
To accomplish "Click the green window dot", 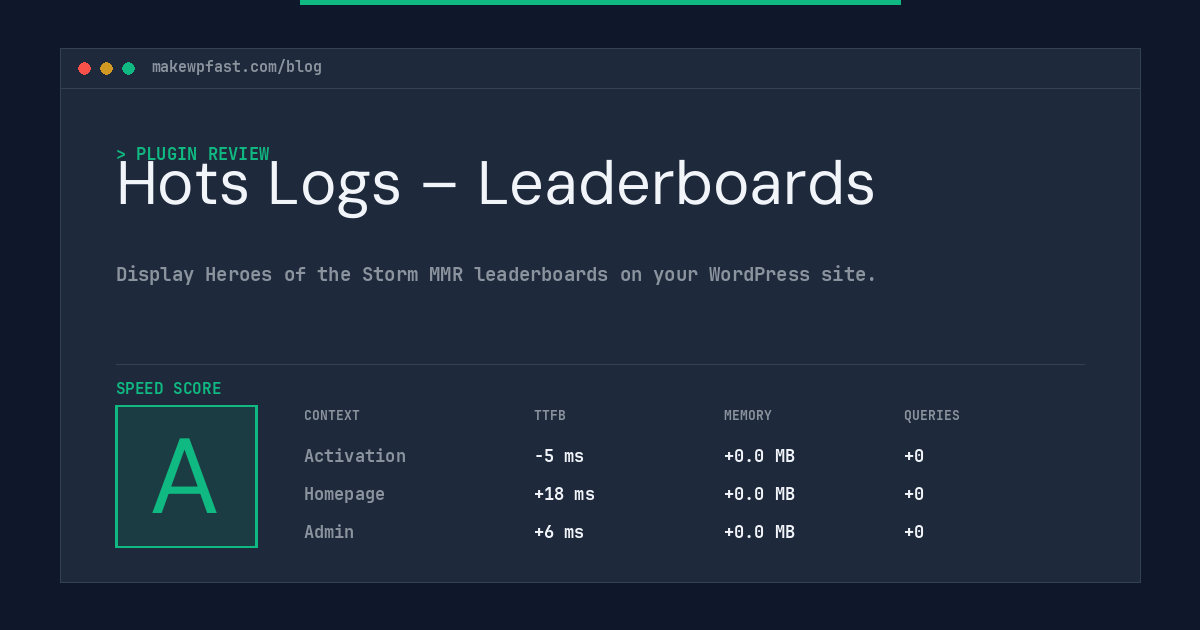I will (128, 68).
